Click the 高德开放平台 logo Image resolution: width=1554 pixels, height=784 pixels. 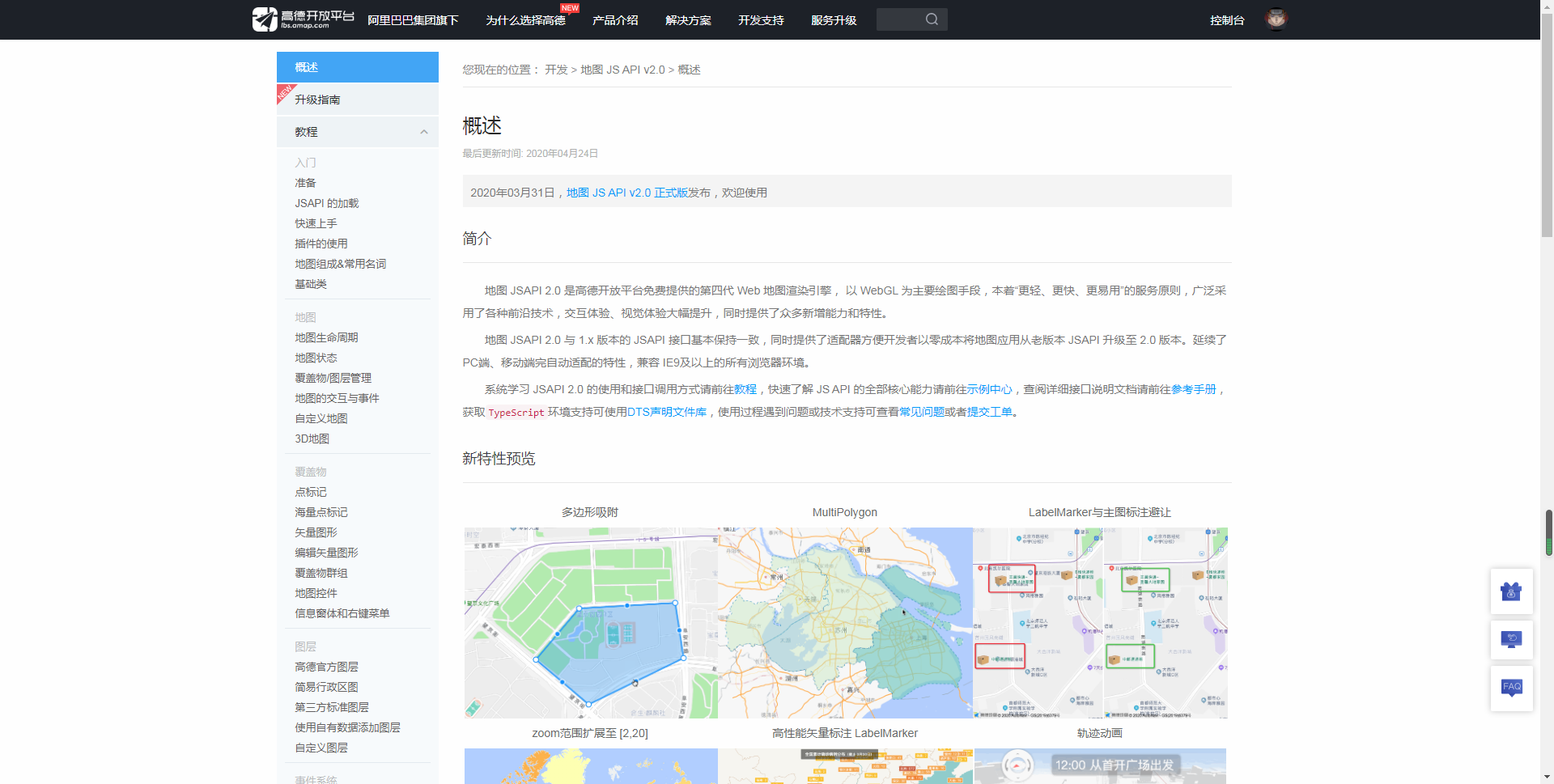[x=302, y=19]
